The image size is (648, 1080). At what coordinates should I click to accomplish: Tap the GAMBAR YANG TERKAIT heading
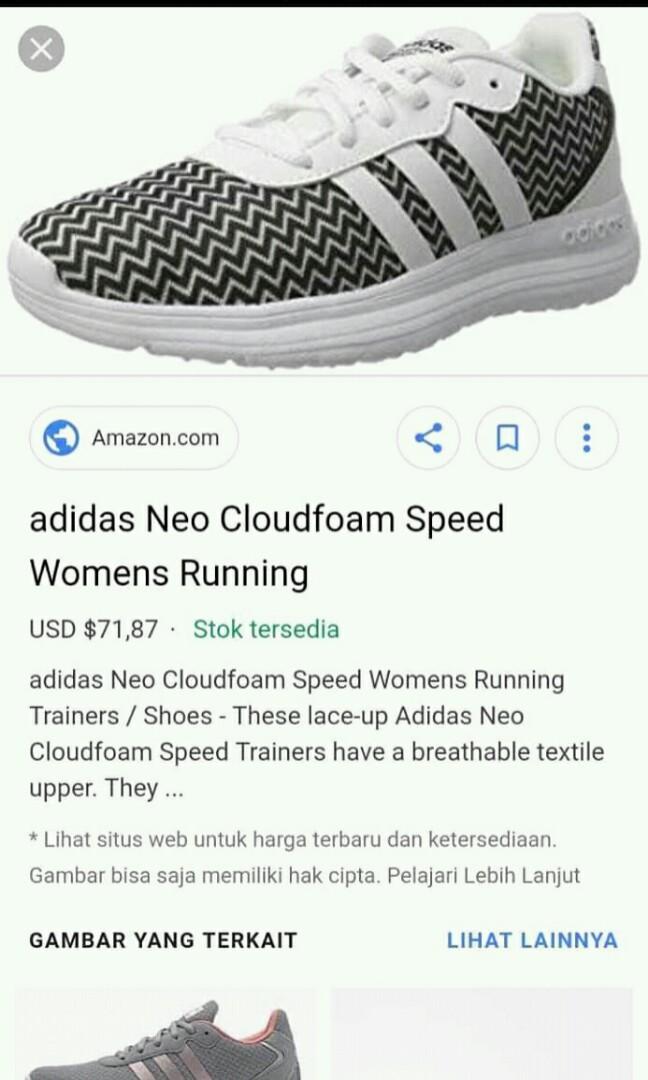[x=163, y=940]
